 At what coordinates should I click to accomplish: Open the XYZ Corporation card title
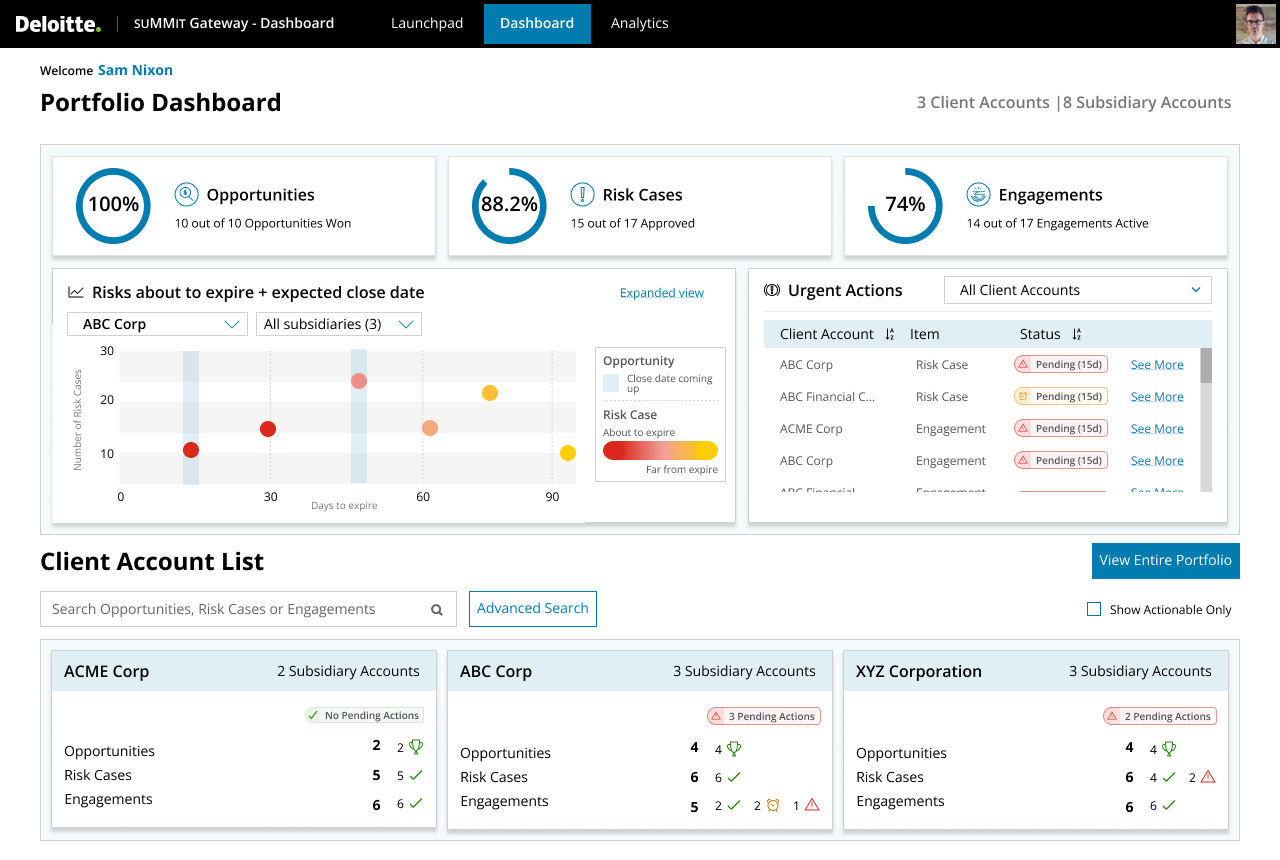[919, 672]
